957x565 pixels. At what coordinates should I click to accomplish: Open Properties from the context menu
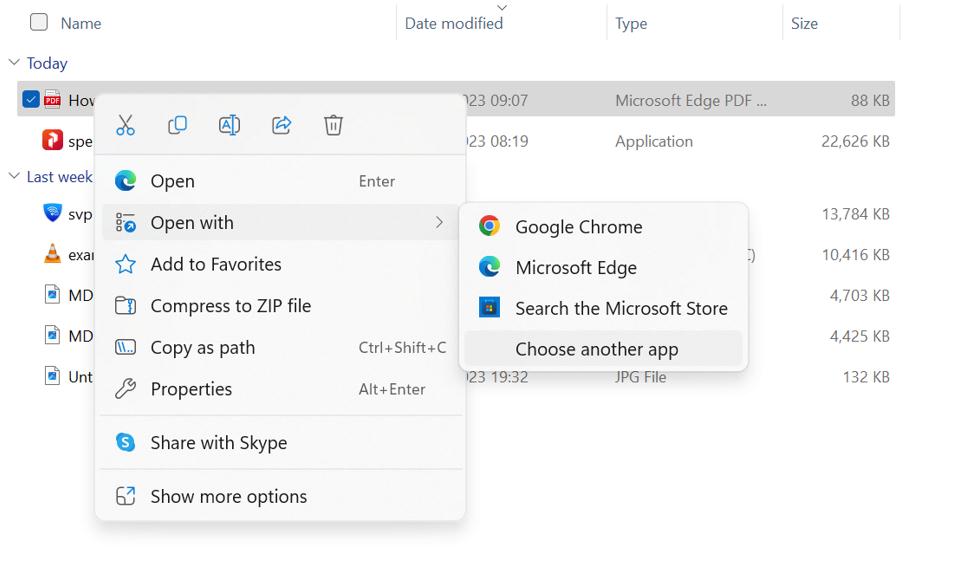(x=190, y=390)
